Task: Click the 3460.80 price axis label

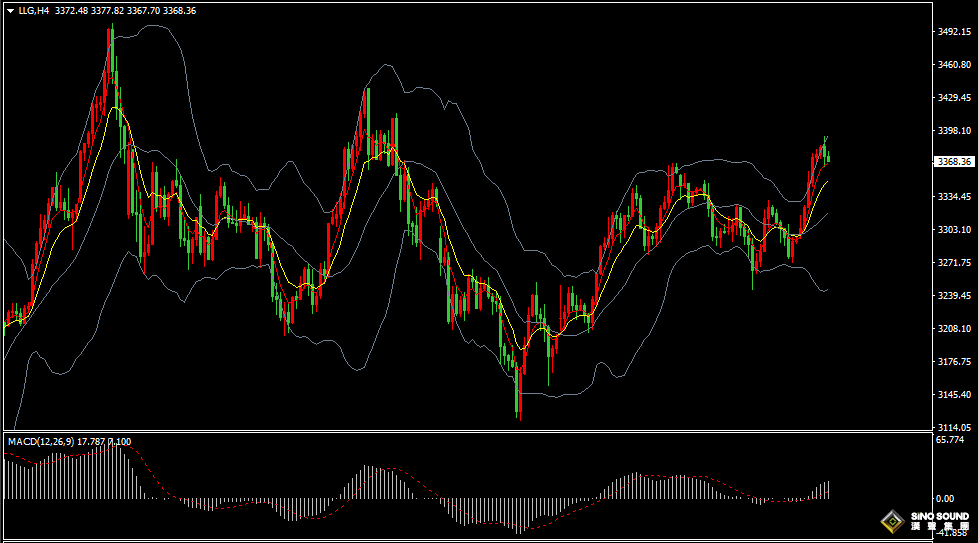Action: pyautogui.click(x=955, y=65)
